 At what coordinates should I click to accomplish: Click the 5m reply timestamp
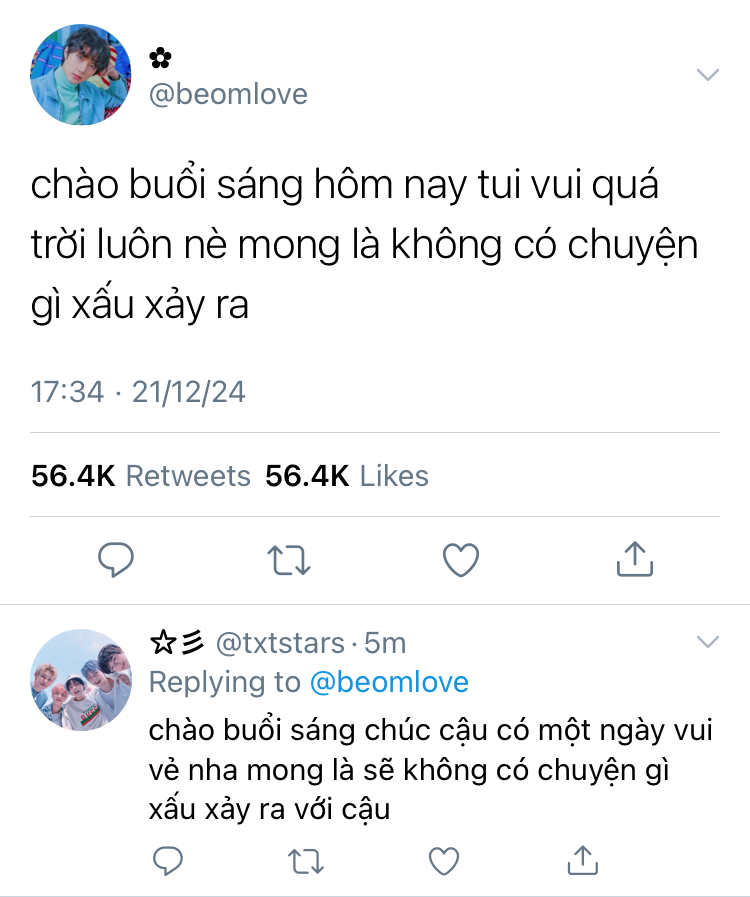pyautogui.click(x=385, y=643)
